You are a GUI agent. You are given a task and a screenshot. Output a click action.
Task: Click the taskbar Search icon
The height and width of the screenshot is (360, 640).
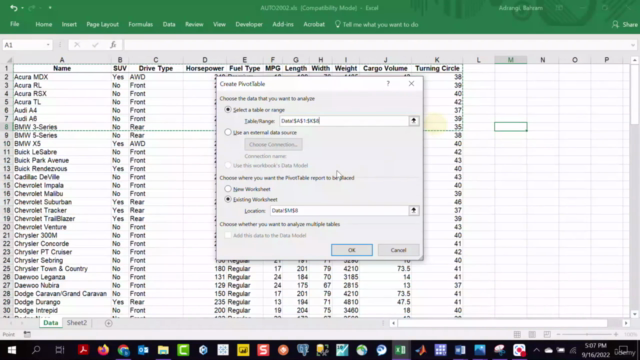coord(36,350)
